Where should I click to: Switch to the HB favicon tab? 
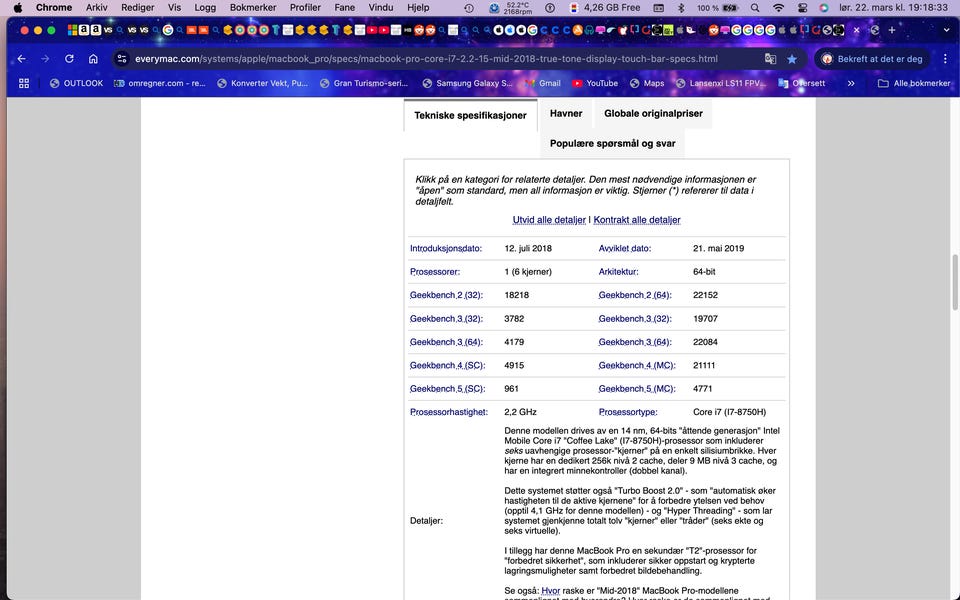click(407, 30)
